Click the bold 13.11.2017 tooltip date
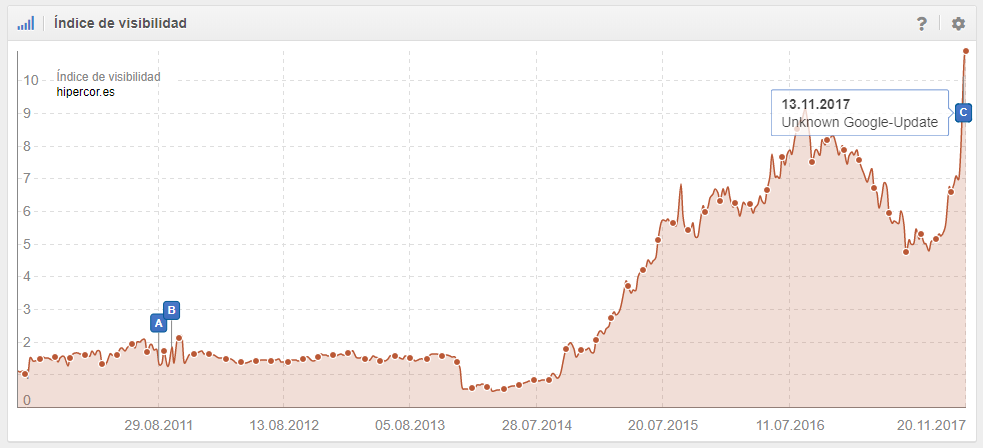Viewport: 983px width, 448px height. (815, 103)
